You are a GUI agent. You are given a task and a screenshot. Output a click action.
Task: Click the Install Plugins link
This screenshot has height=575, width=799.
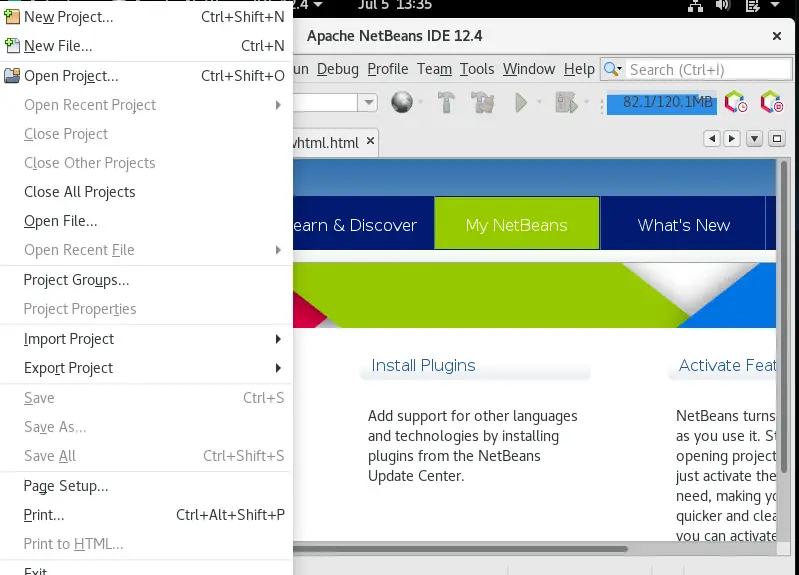[x=423, y=365]
